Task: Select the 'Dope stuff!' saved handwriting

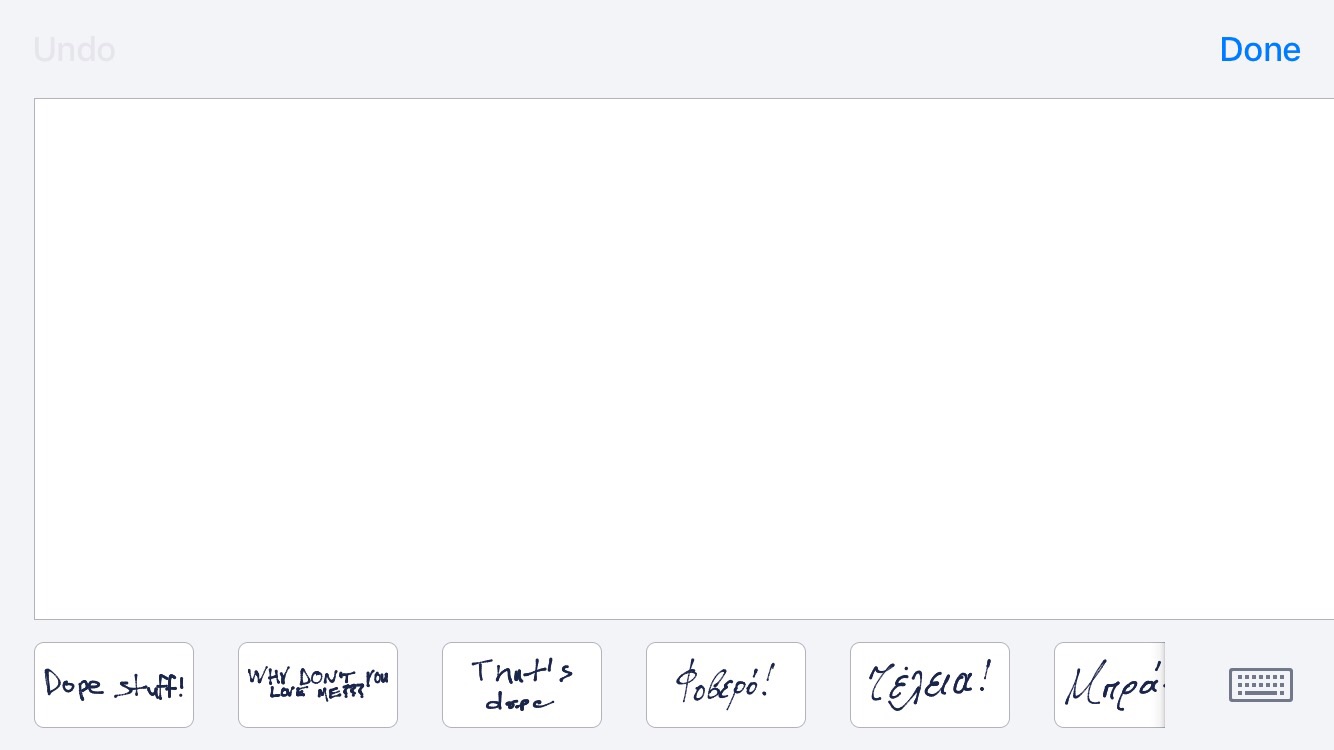Action: [x=114, y=685]
